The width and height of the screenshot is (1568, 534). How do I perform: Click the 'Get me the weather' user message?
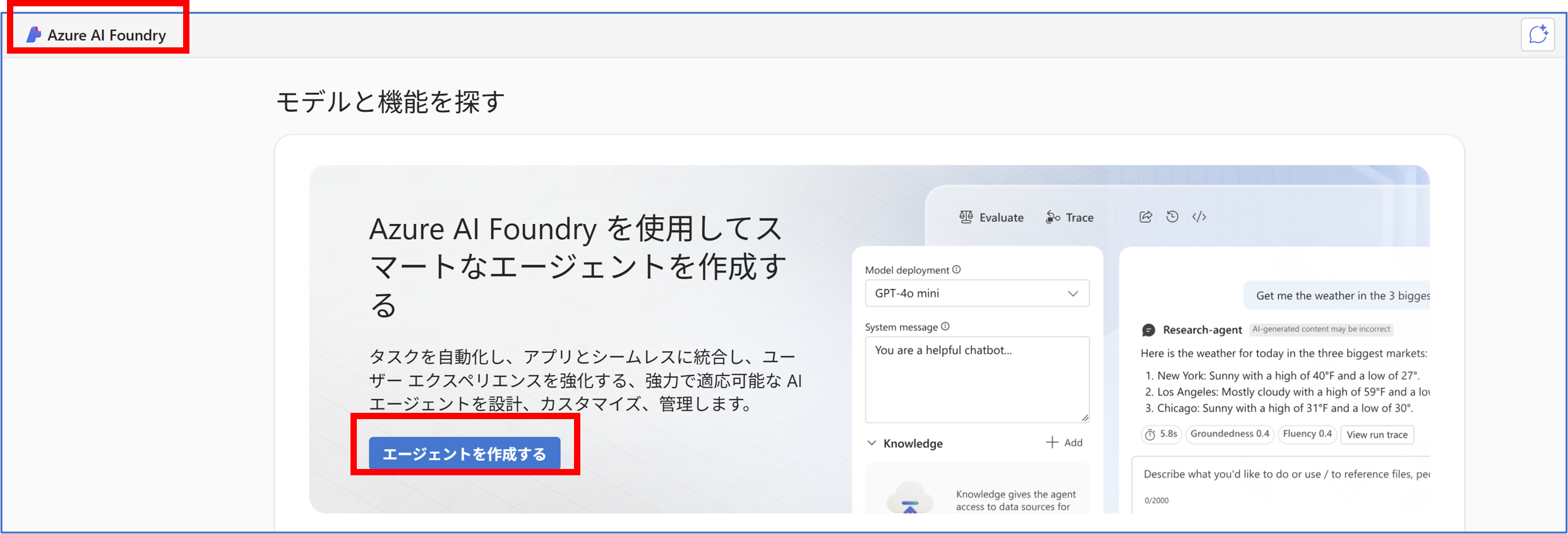(x=1337, y=295)
